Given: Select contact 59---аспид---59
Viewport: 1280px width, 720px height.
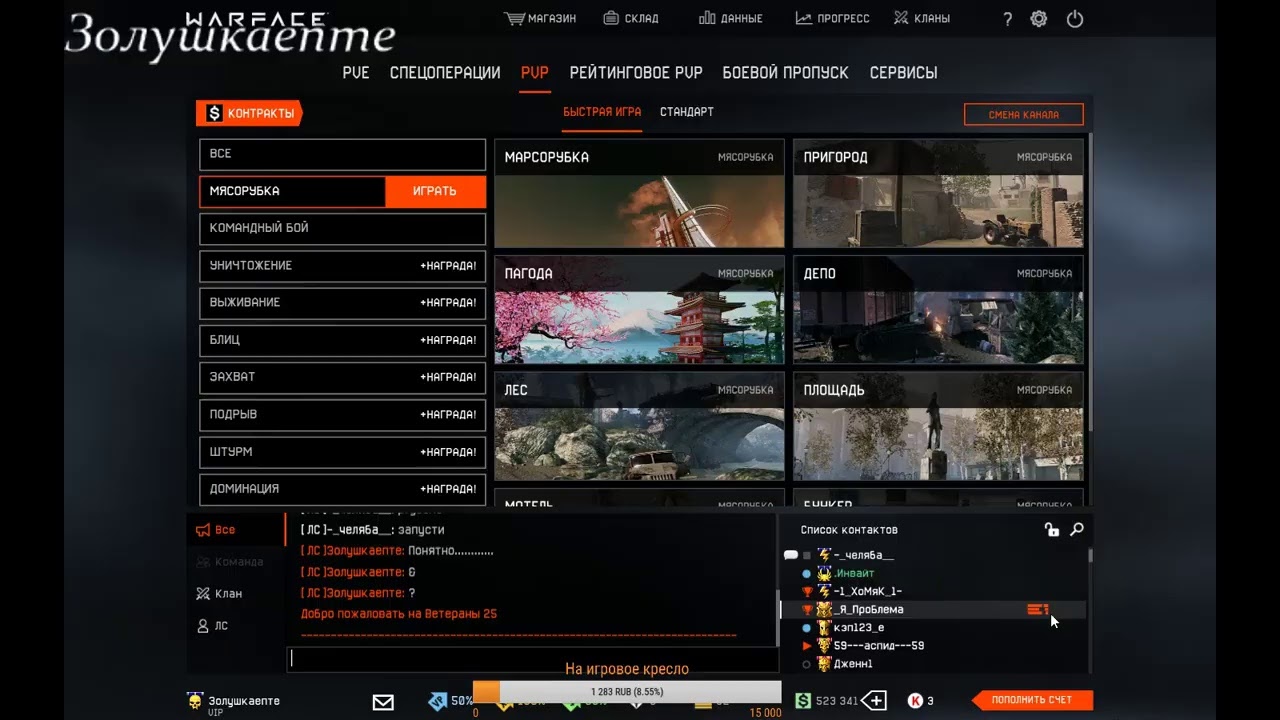Looking at the screenshot, I should coord(878,646).
